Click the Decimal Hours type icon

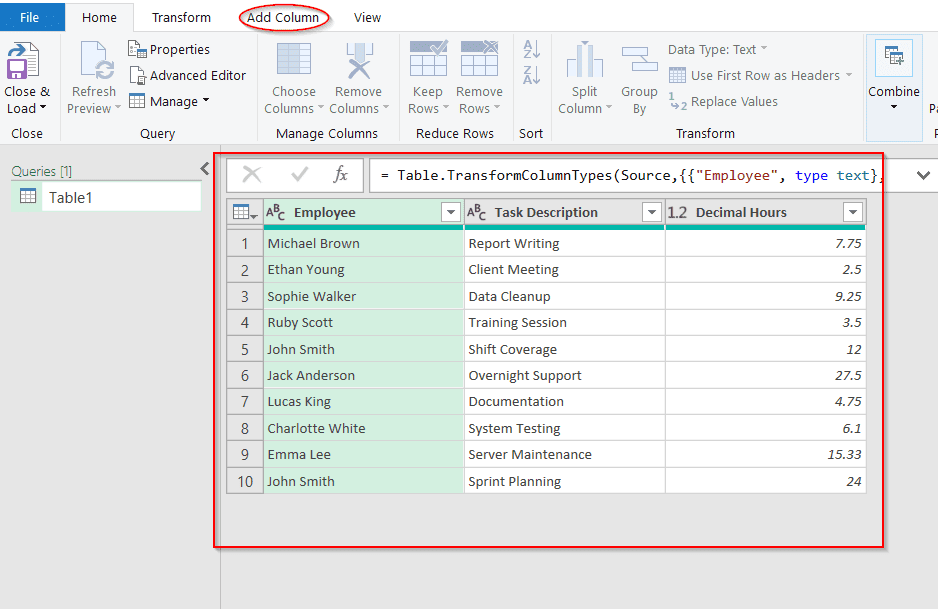(x=677, y=212)
